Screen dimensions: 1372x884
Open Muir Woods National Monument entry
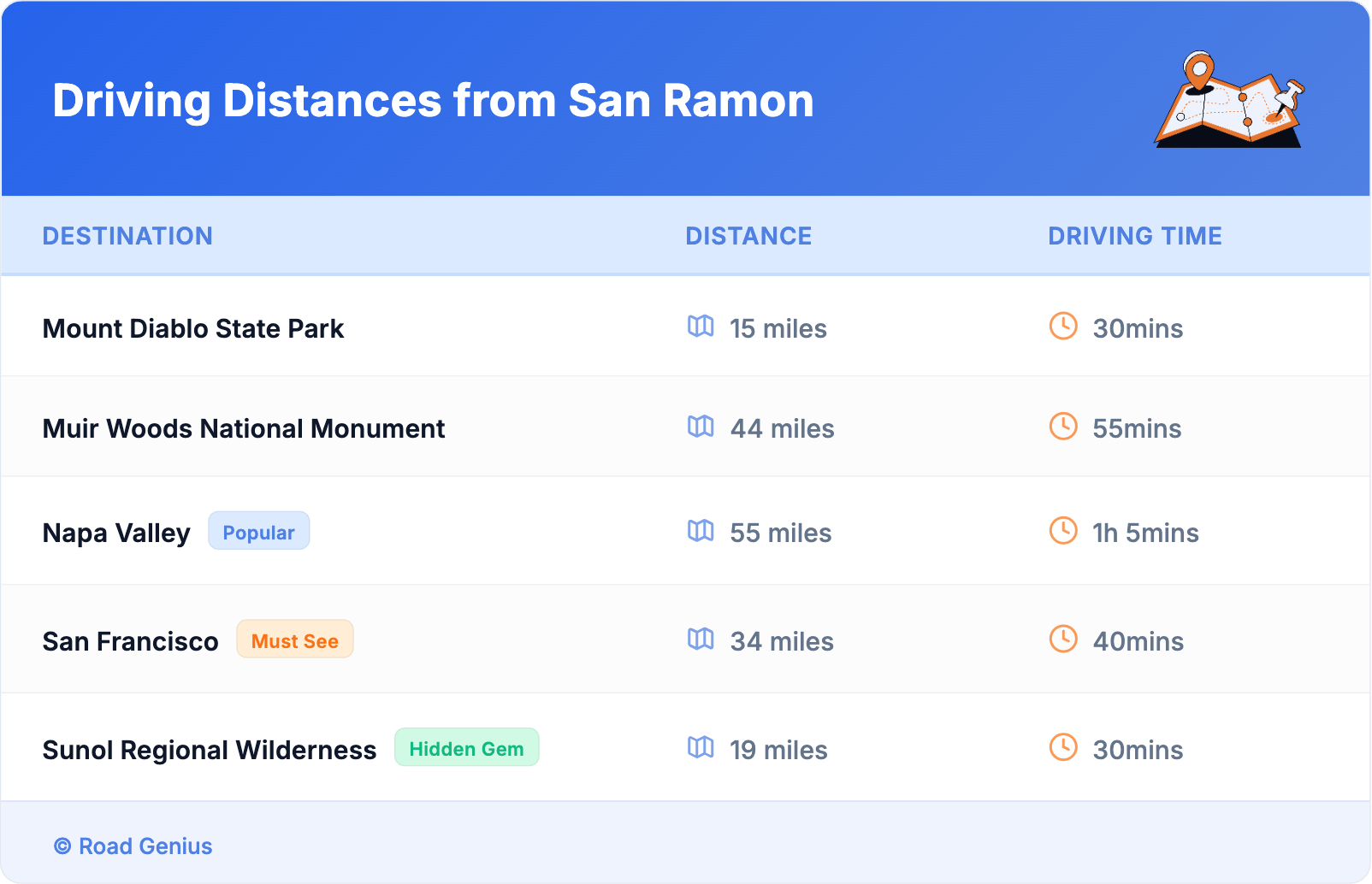[x=244, y=429]
